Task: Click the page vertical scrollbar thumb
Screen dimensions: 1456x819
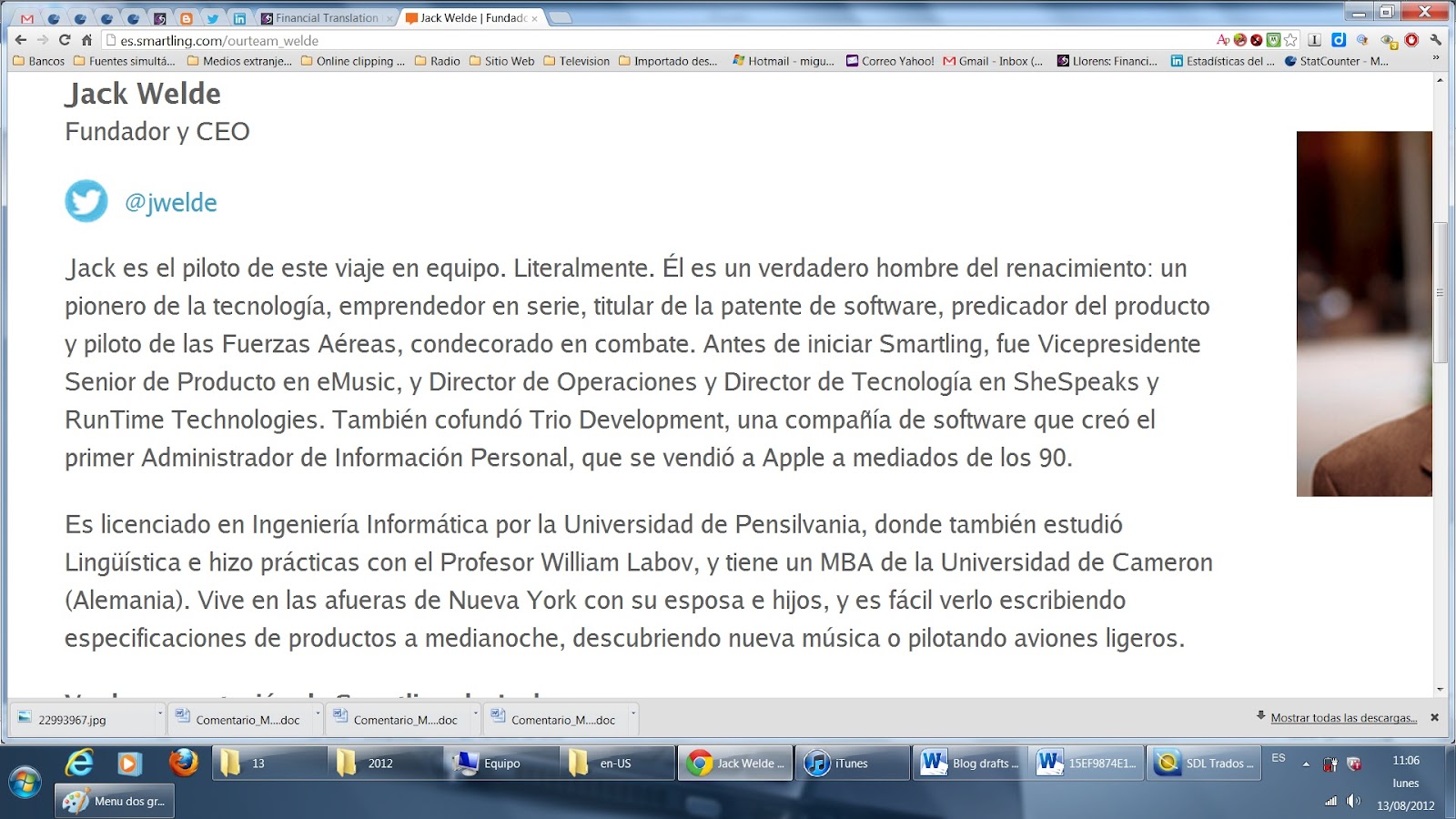Action: tap(1440, 292)
